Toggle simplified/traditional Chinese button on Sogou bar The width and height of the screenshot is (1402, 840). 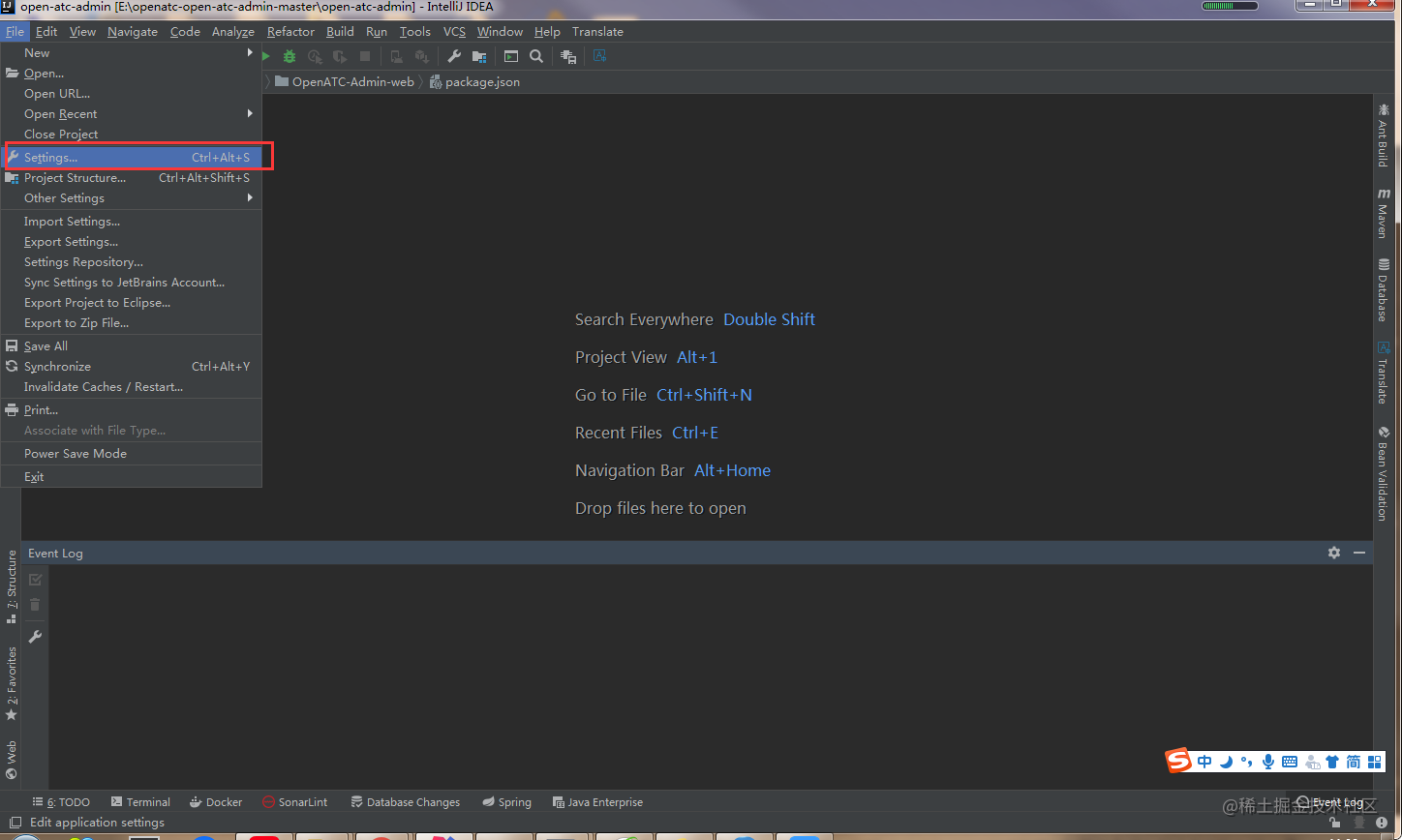(x=1354, y=762)
